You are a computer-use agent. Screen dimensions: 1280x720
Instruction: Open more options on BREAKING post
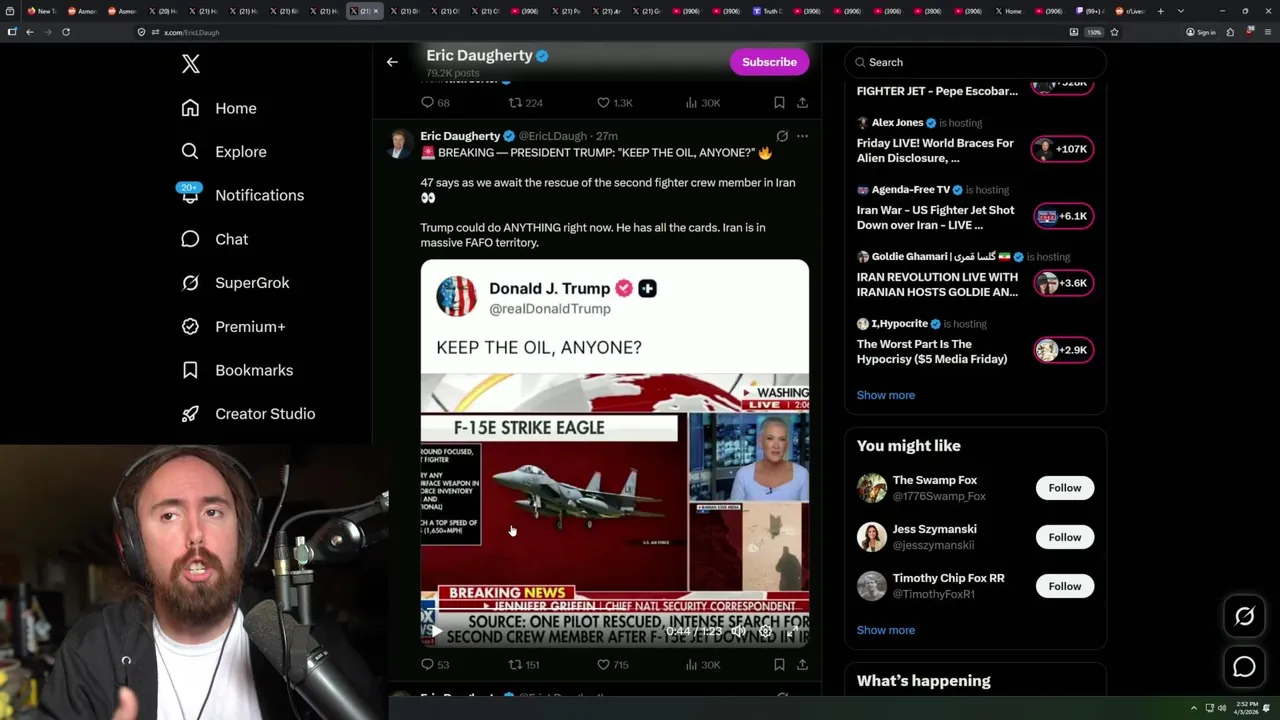[802, 136]
